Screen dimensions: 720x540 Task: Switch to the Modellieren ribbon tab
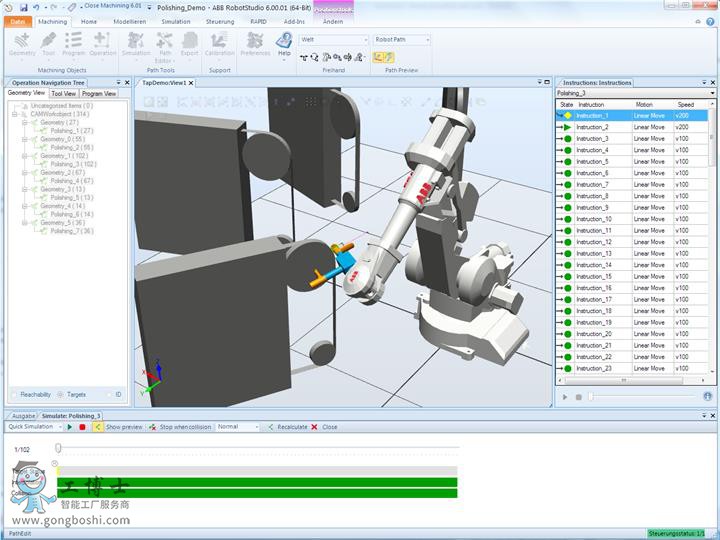coord(130,22)
